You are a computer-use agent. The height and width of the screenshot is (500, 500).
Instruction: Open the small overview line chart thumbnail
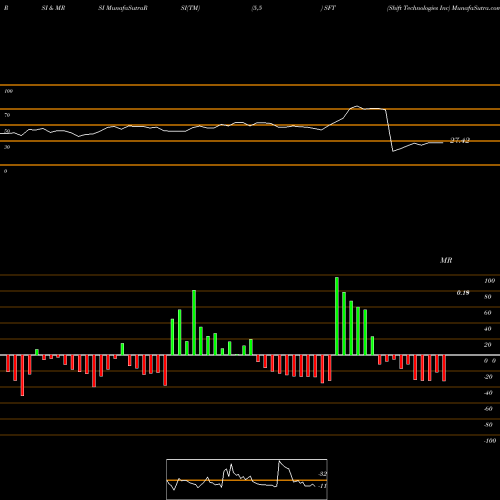point(247,479)
